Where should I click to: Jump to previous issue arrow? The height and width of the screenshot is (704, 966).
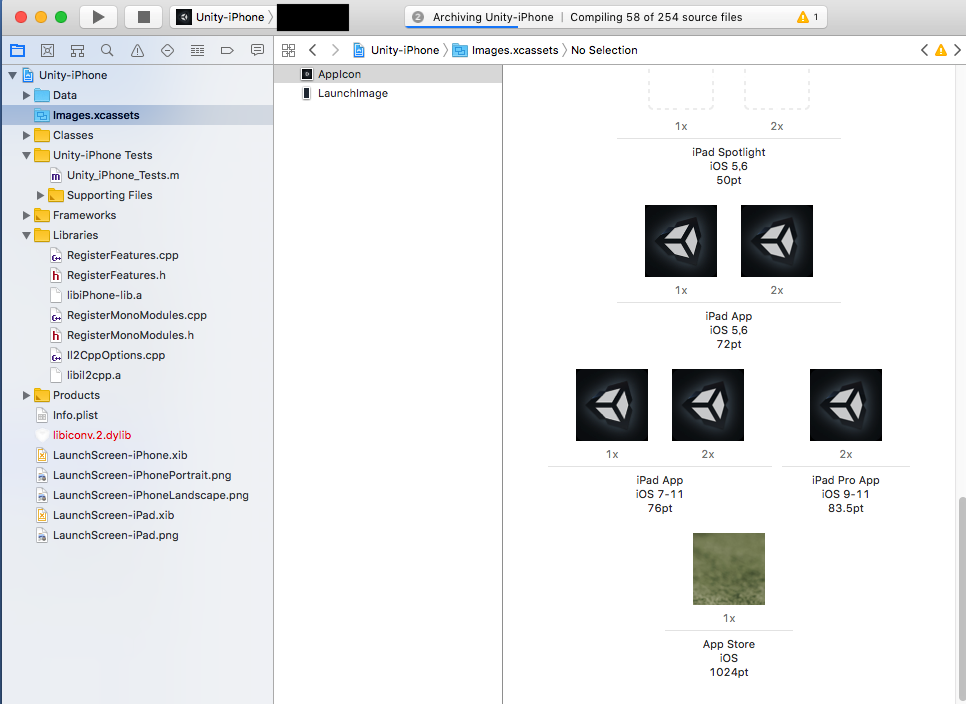pos(924,50)
